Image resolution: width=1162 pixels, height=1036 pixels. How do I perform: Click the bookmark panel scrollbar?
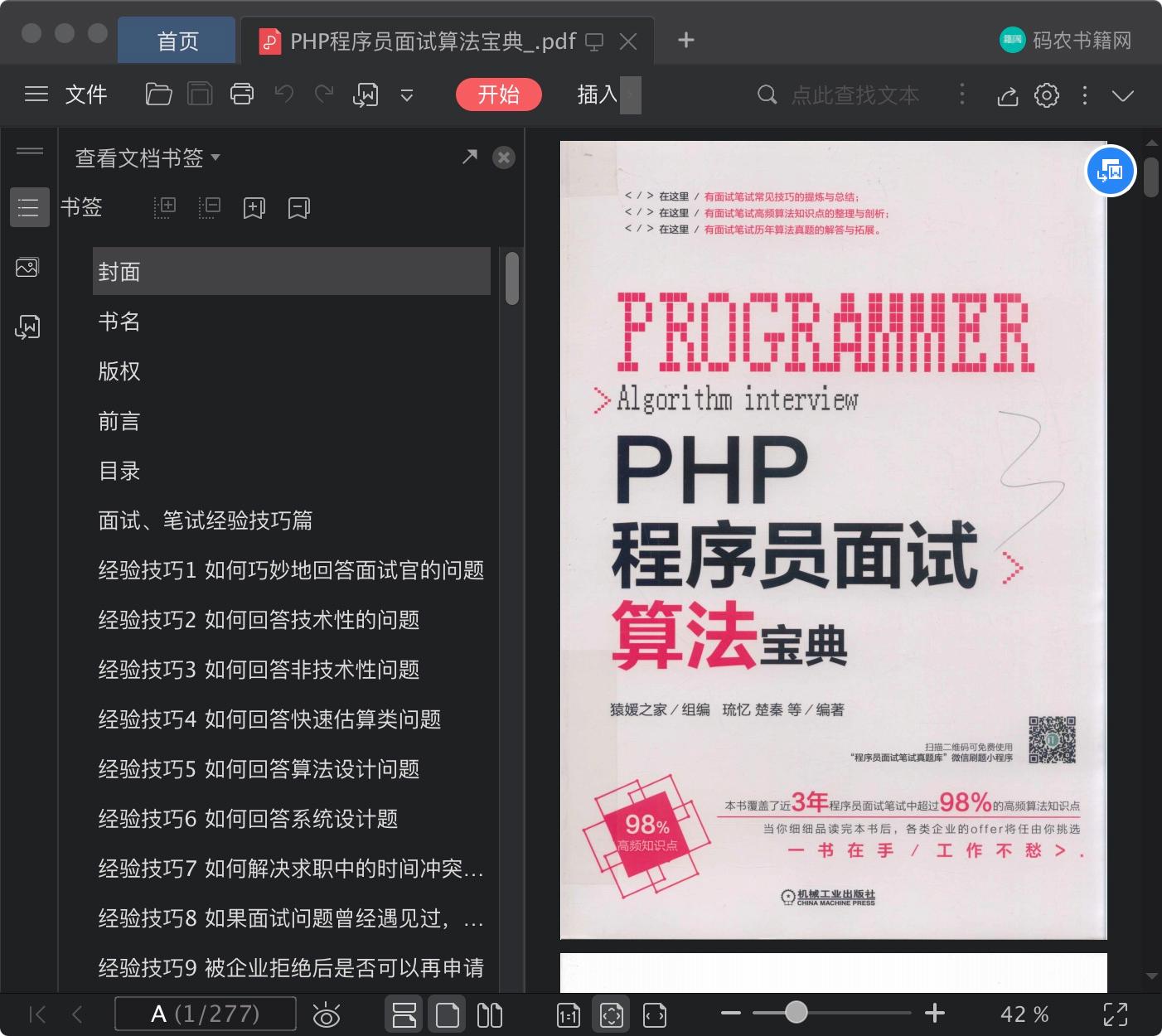tap(512, 278)
